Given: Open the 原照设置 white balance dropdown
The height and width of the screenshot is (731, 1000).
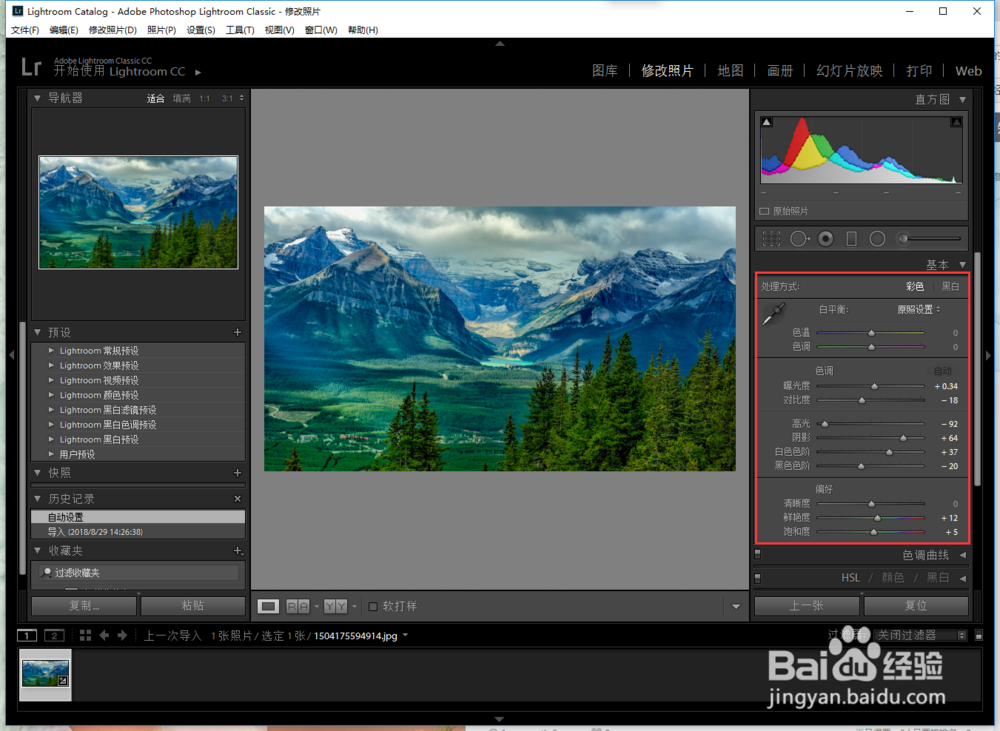Looking at the screenshot, I should 917,309.
